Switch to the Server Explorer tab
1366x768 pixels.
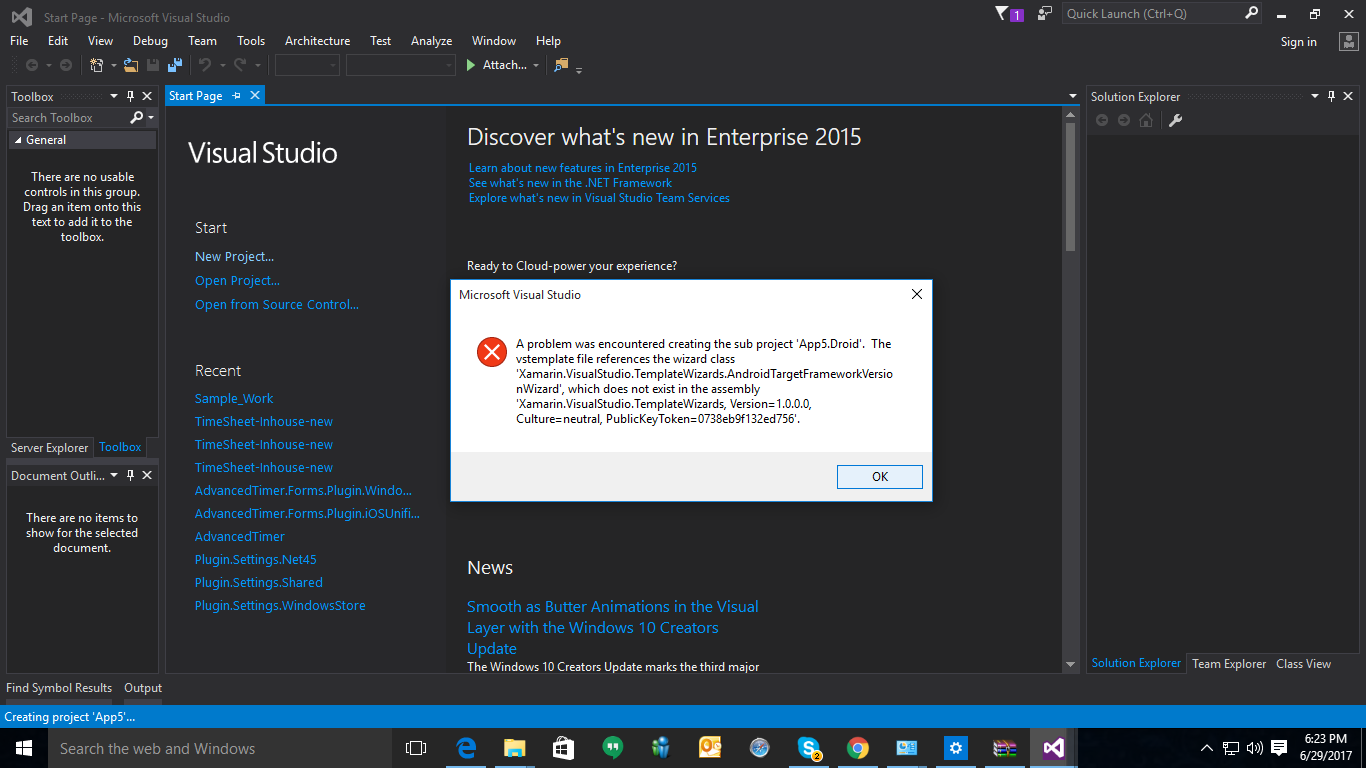point(49,448)
